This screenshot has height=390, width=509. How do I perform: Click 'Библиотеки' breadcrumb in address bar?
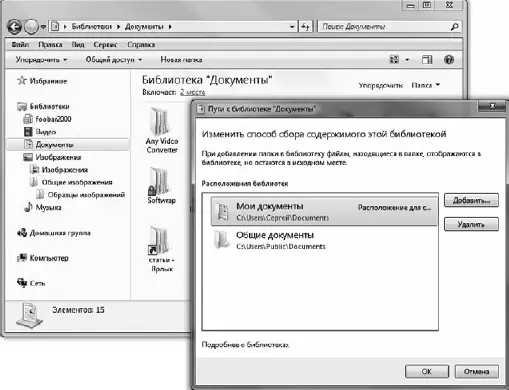click(91, 27)
